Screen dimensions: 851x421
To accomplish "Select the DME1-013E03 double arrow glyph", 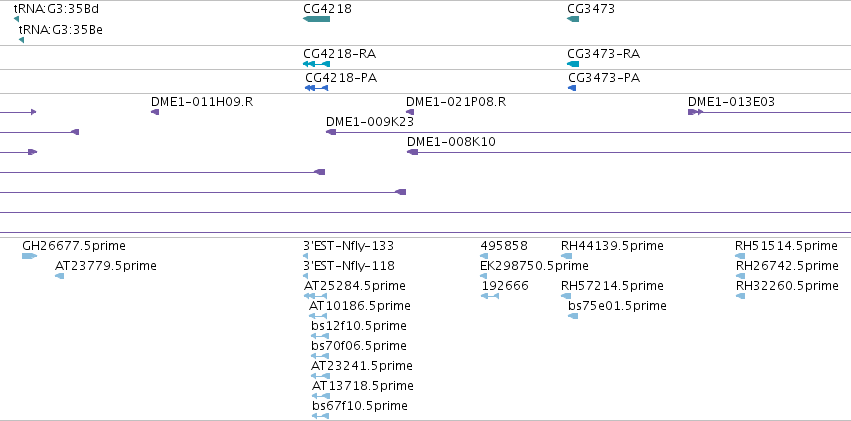I will click(696, 112).
